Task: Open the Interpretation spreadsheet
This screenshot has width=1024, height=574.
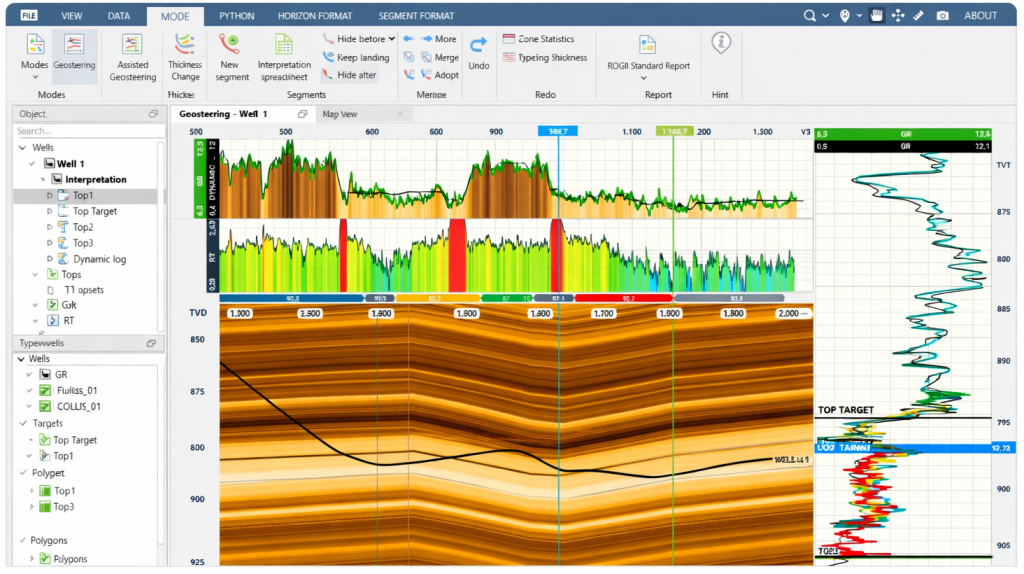Action: (x=284, y=57)
